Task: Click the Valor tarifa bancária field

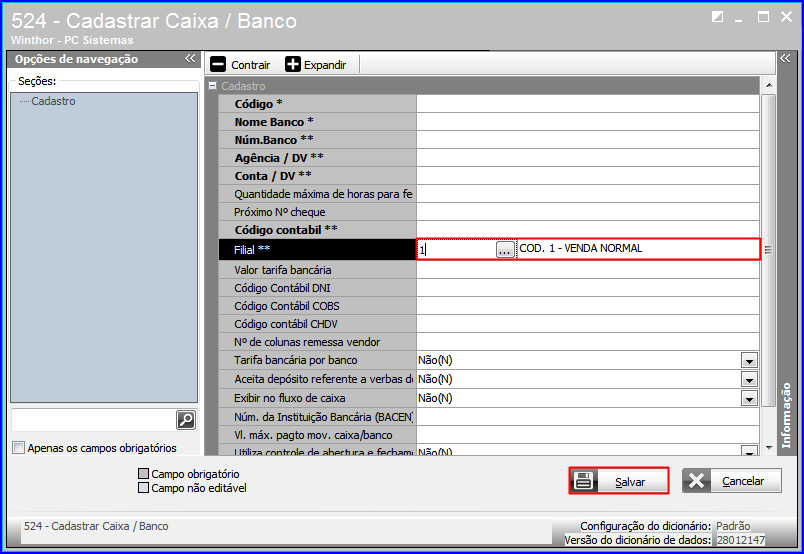Action: pos(588,270)
